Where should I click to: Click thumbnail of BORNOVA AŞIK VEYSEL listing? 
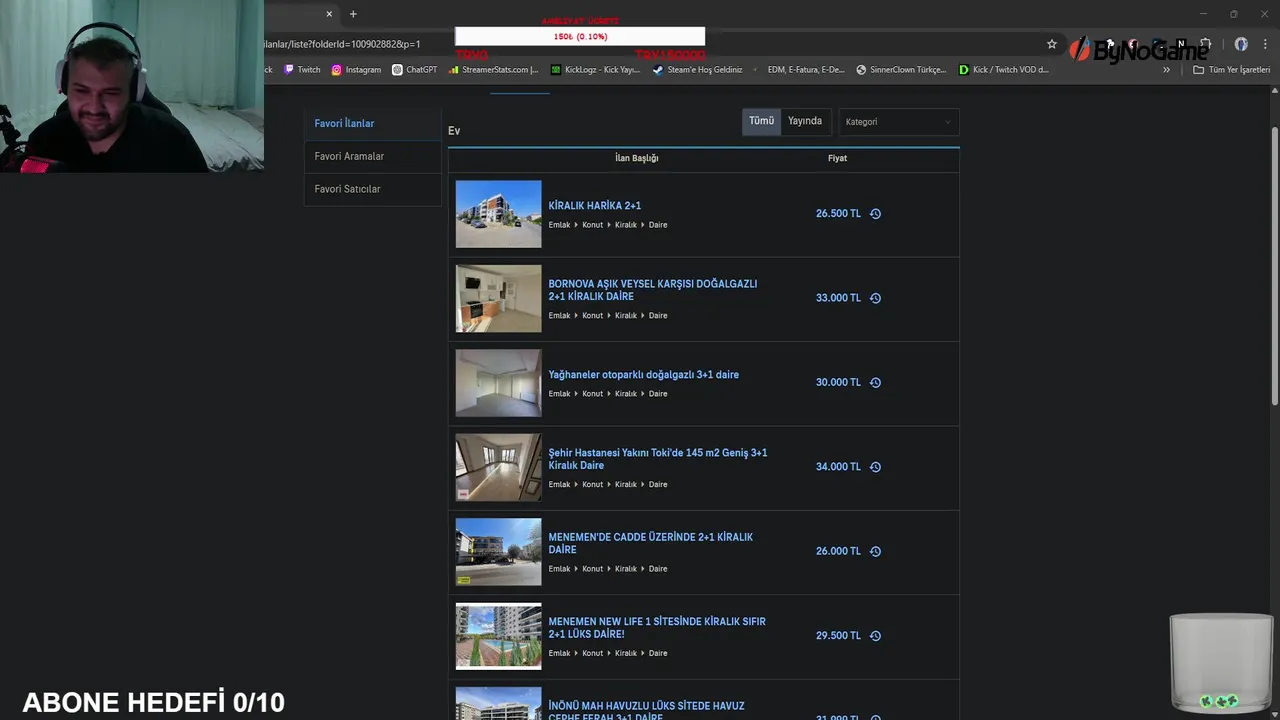[x=498, y=298]
